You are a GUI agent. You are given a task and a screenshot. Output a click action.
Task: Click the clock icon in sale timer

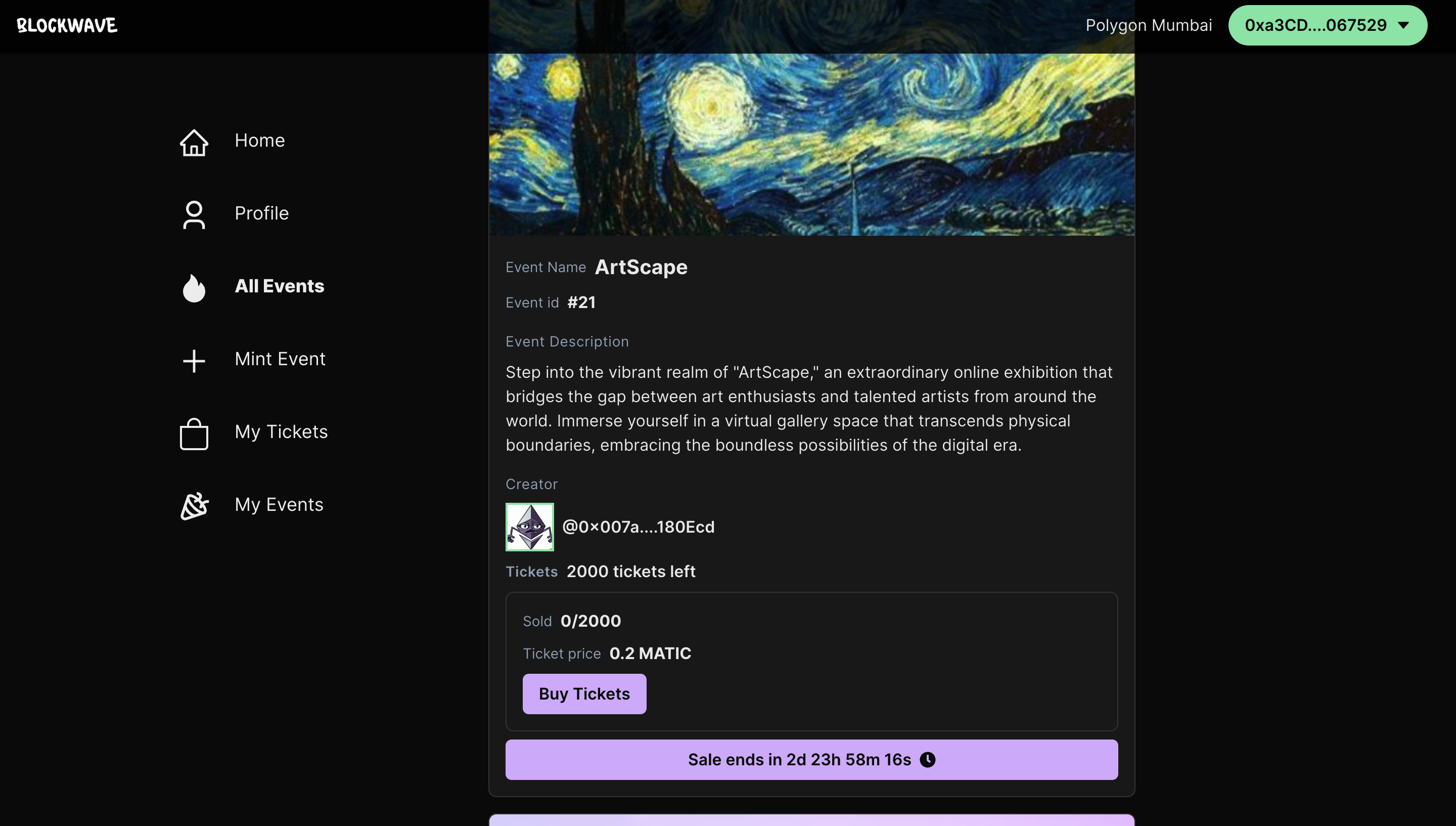click(x=928, y=759)
